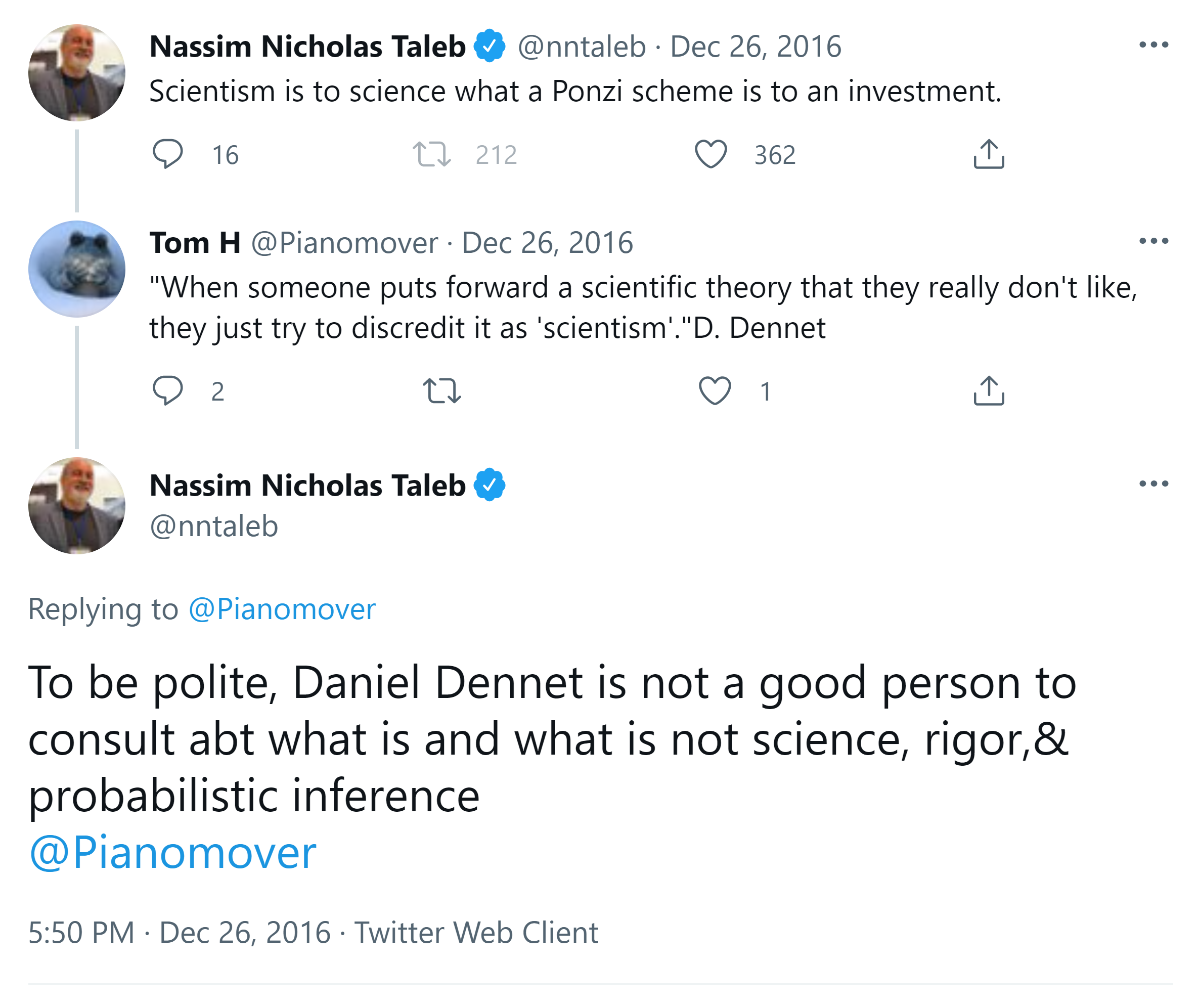Open Tom H's profile name

click(195, 243)
